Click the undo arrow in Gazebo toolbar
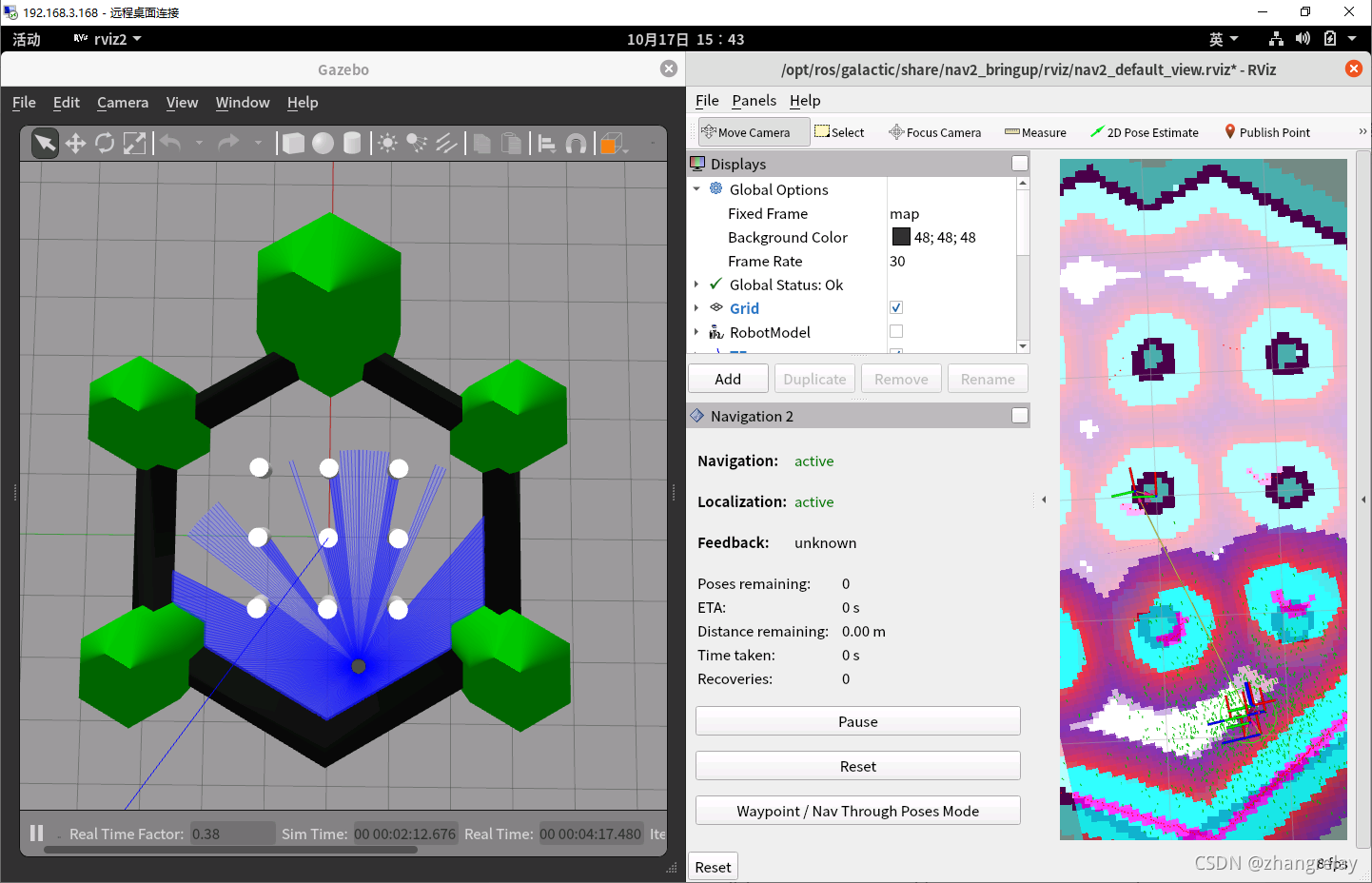 [x=170, y=143]
